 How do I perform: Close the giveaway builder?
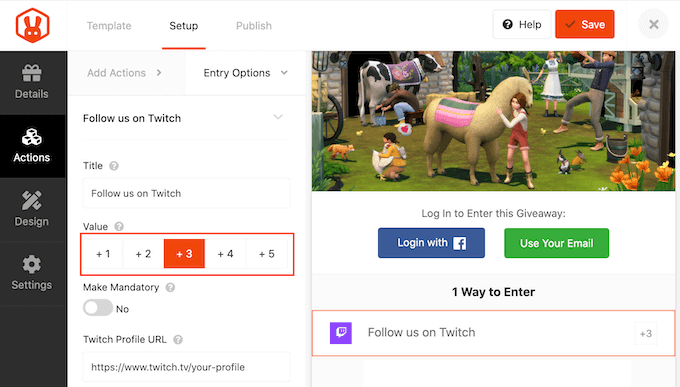point(654,24)
